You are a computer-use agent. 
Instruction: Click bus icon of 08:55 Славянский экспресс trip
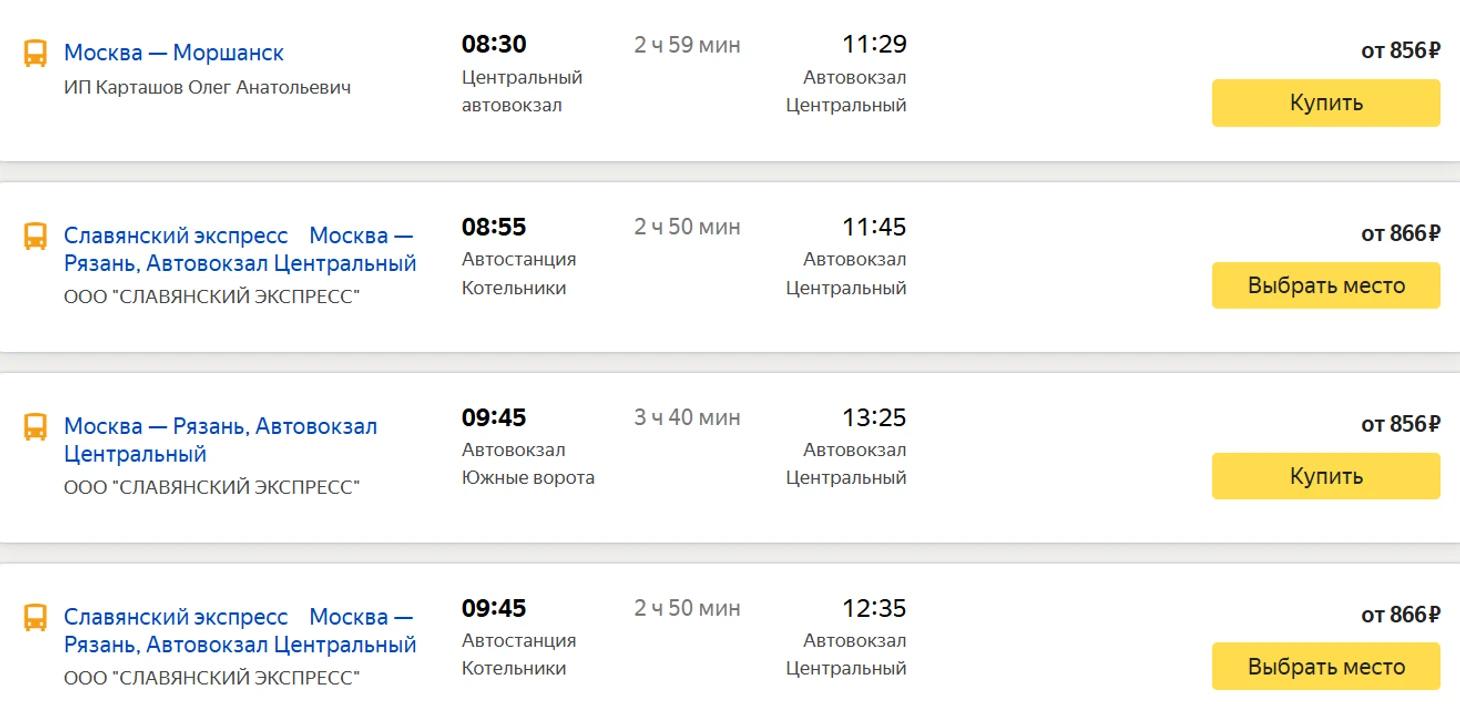[x=35, y=236]
